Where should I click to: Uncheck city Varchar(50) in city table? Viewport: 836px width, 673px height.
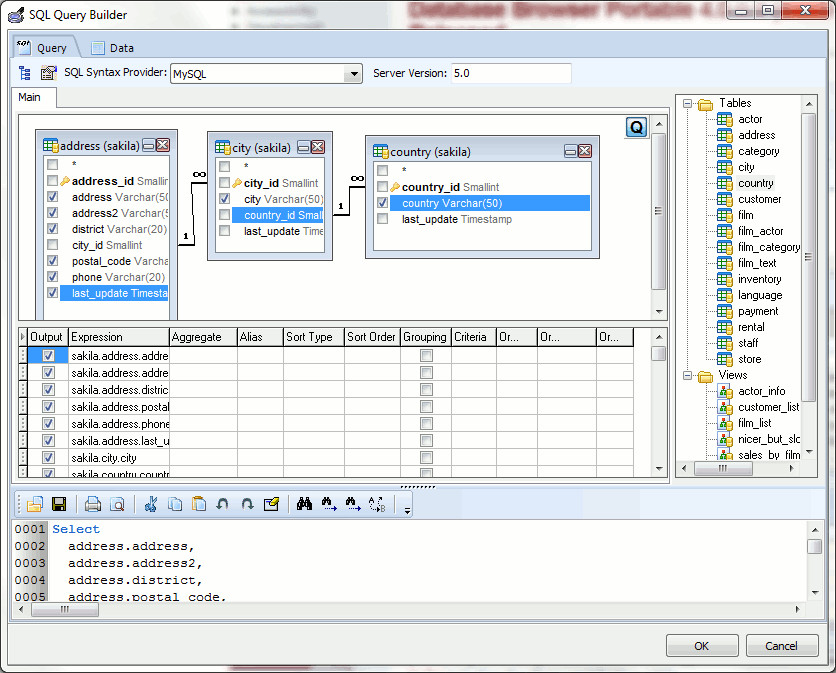(224, 198)
